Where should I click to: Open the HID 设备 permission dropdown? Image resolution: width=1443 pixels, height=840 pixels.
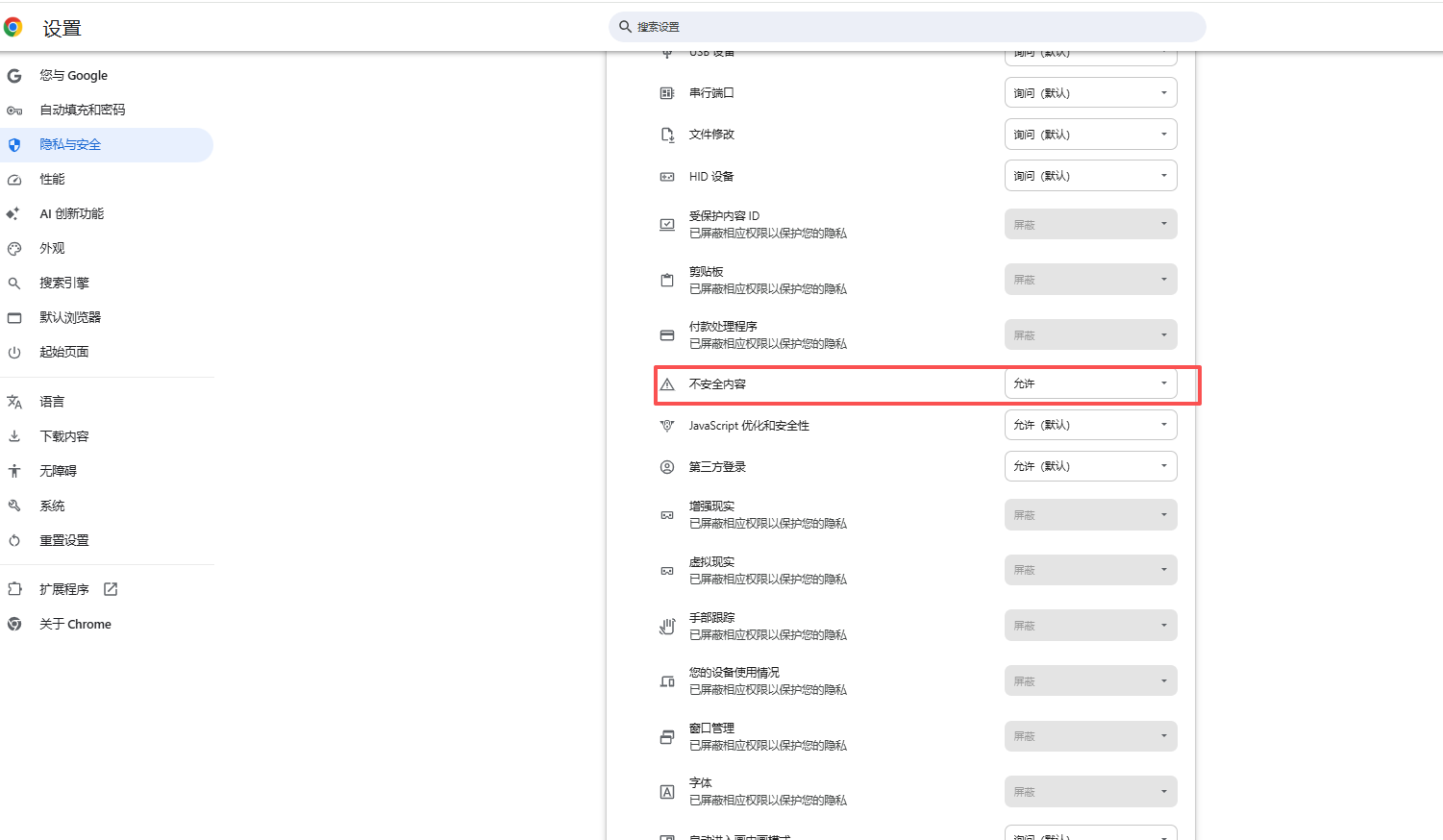[1091, 176]
